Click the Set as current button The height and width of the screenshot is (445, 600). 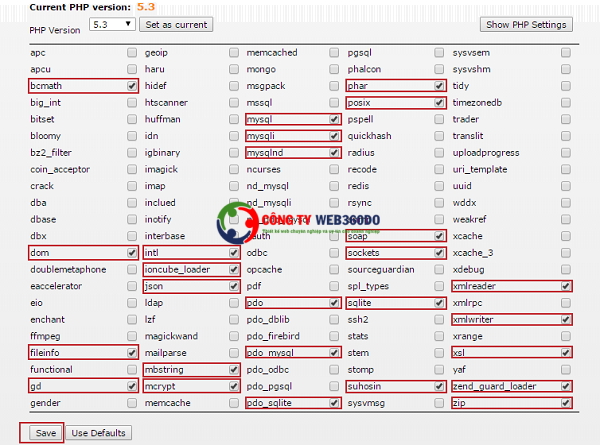(176, 24)
